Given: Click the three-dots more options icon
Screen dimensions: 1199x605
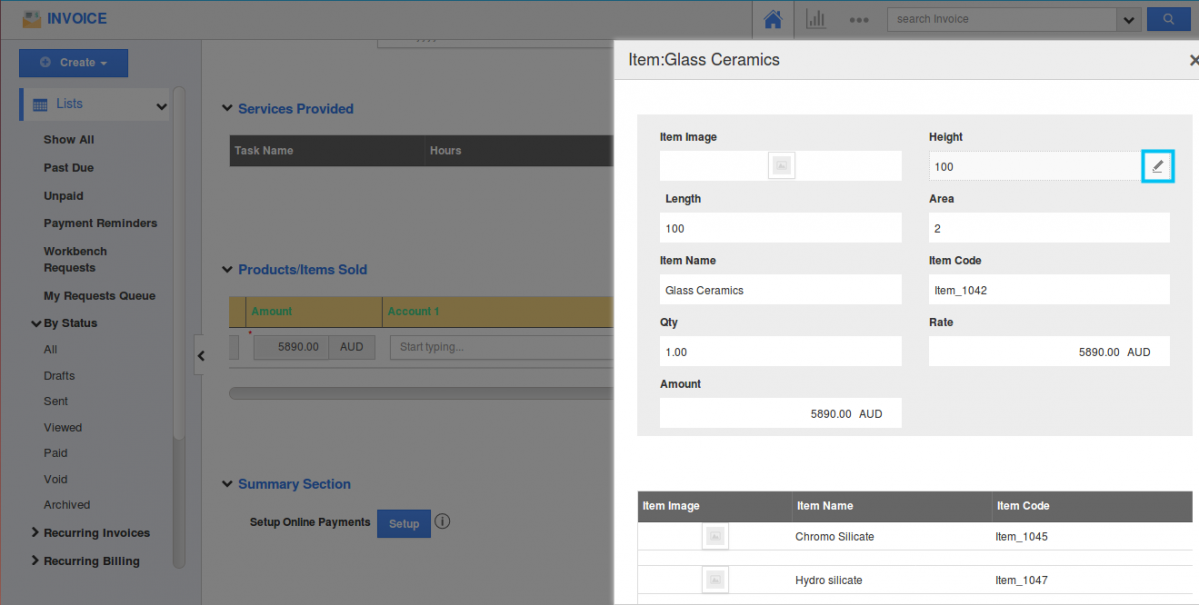Looking at the screenshot, I should click(x=858, y=19).
